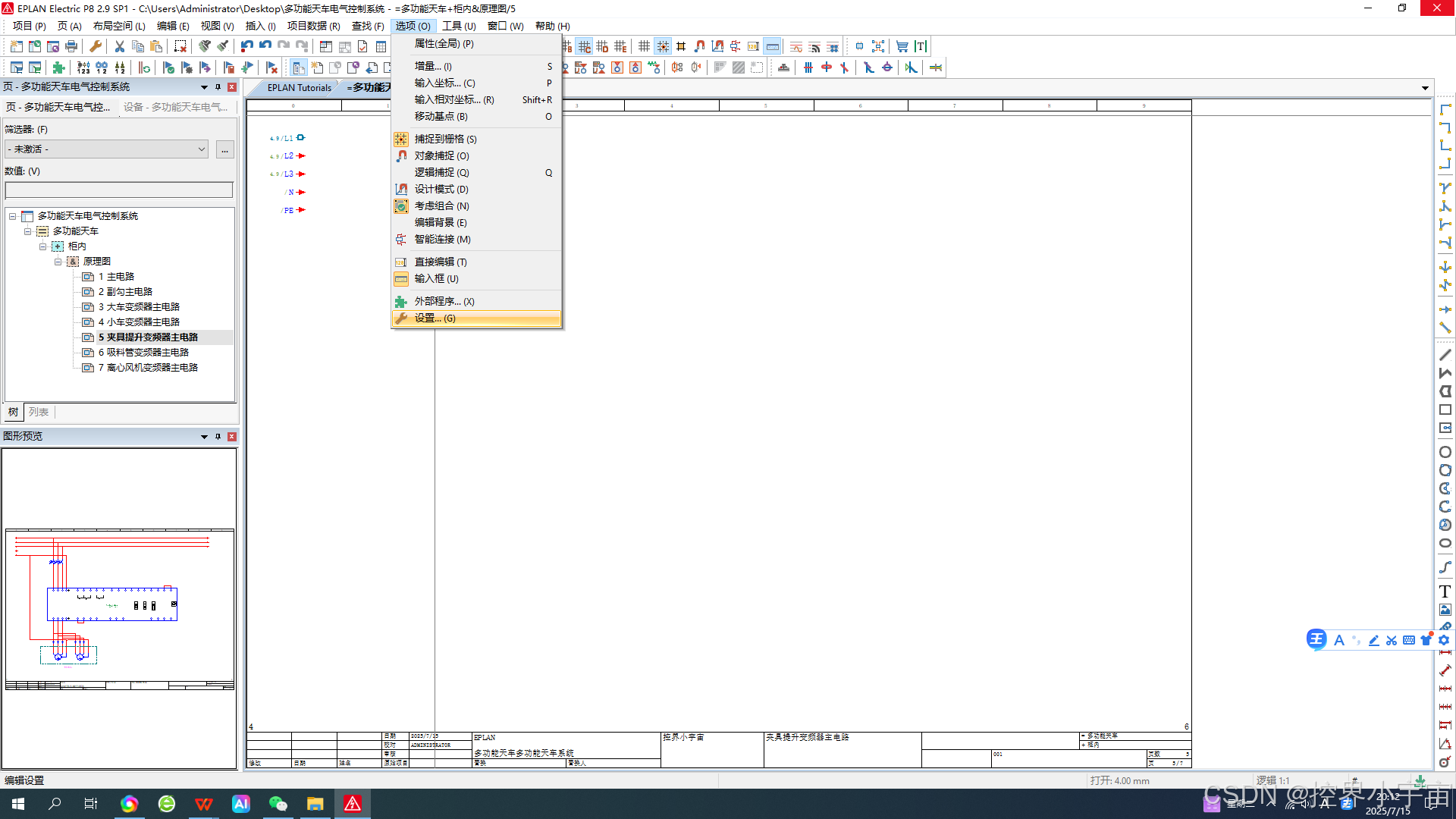Click the cut scissors icon
This screenshot has height=819, width=1456.
(120, 47)
